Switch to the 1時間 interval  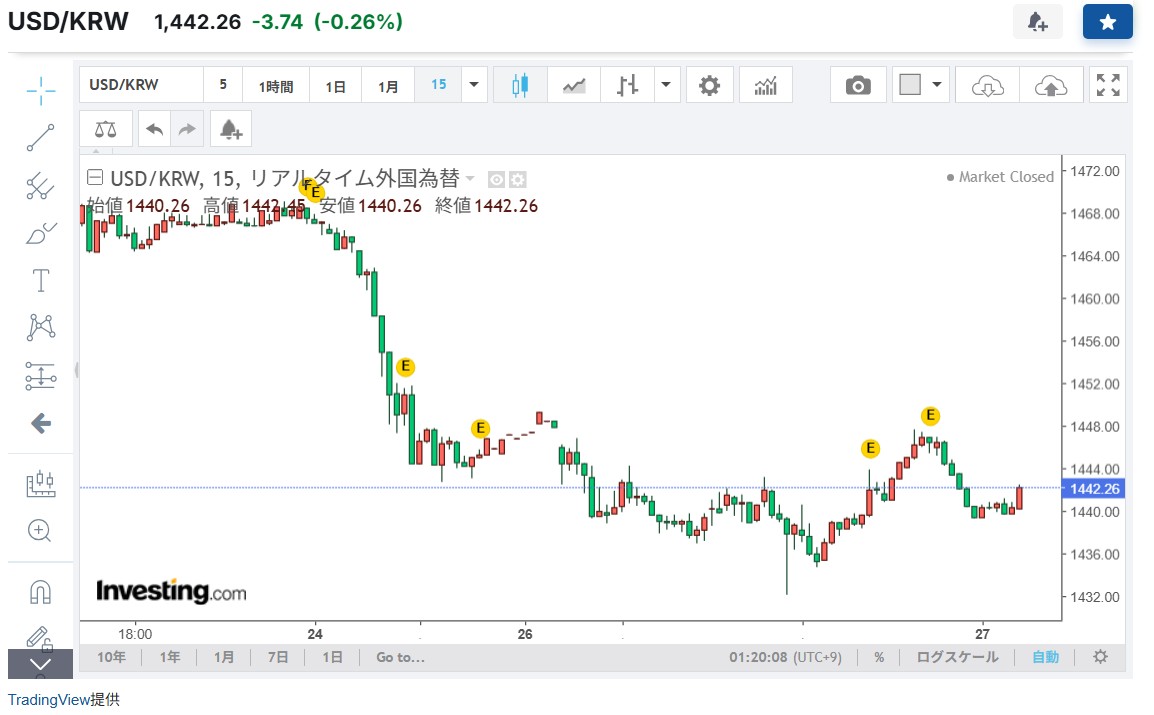276,86
